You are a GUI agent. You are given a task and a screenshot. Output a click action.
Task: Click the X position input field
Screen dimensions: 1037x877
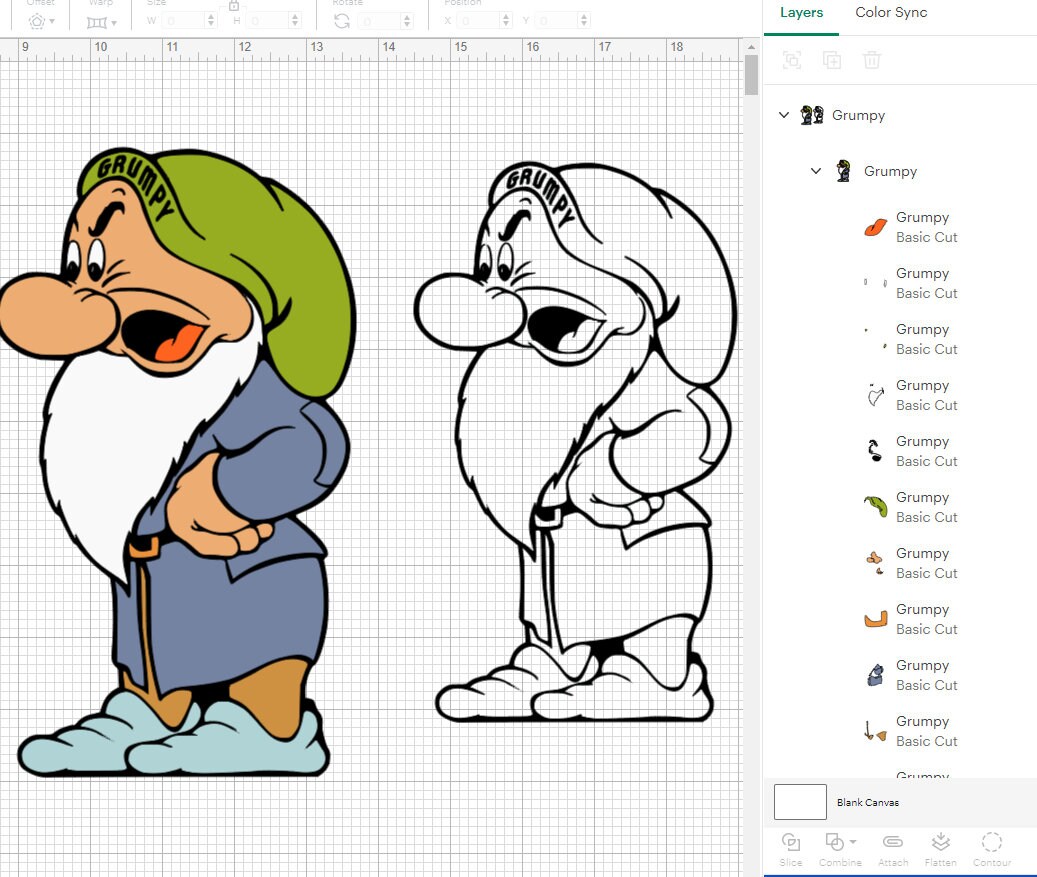click(x=479, y=21)
